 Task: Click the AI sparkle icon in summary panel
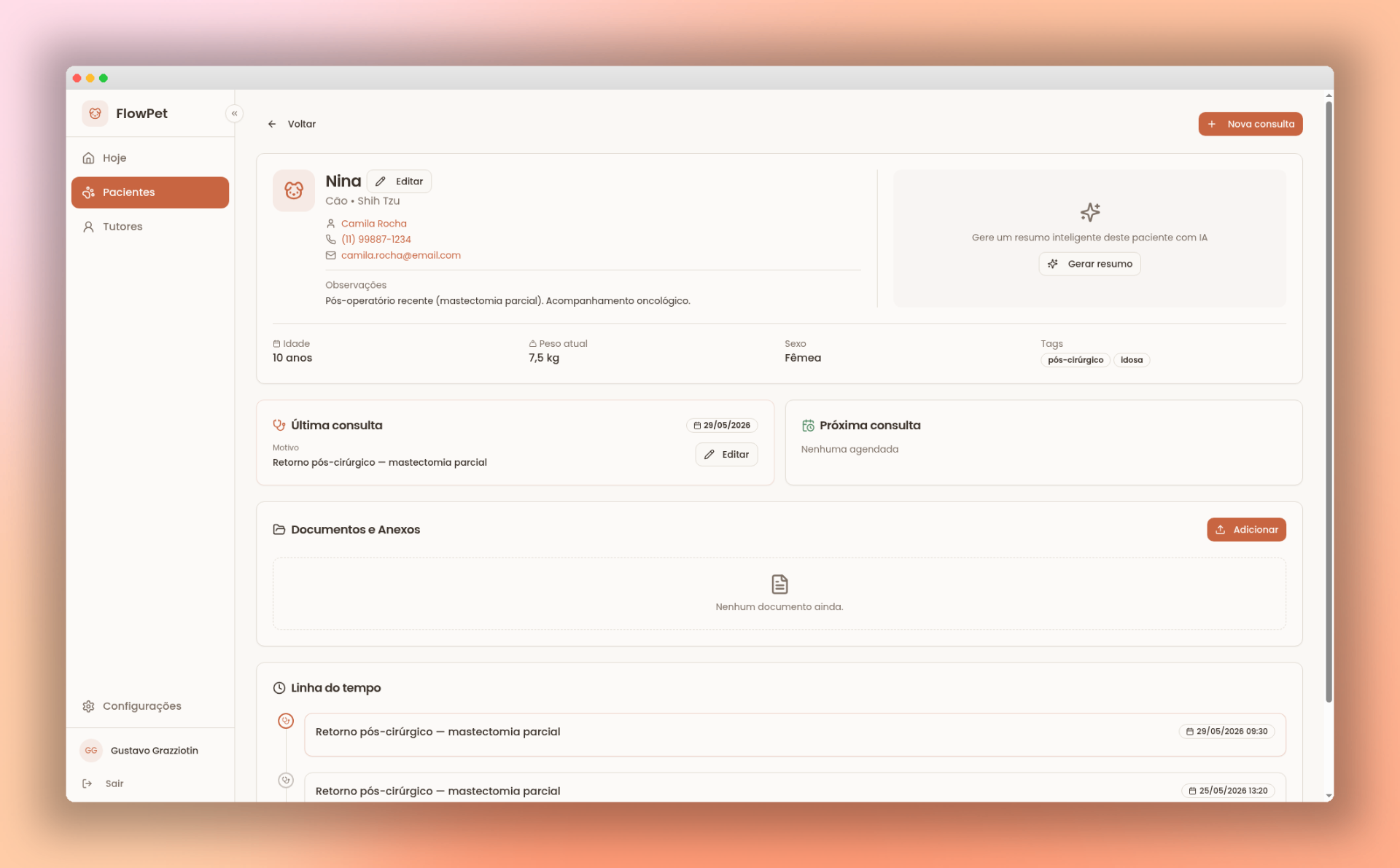(x=1090, y=212)
